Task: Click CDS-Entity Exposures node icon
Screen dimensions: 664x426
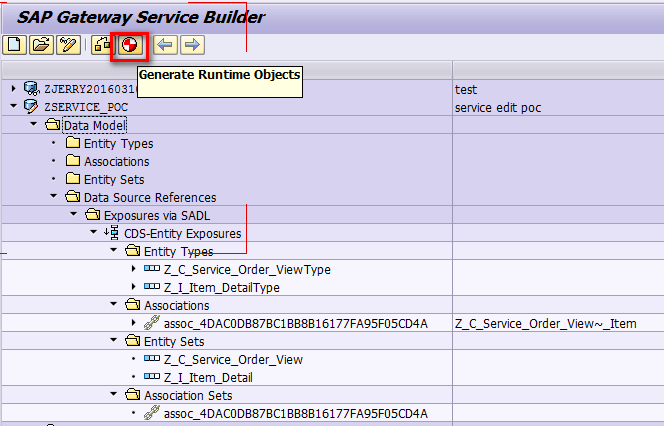Action: (112, 232)
